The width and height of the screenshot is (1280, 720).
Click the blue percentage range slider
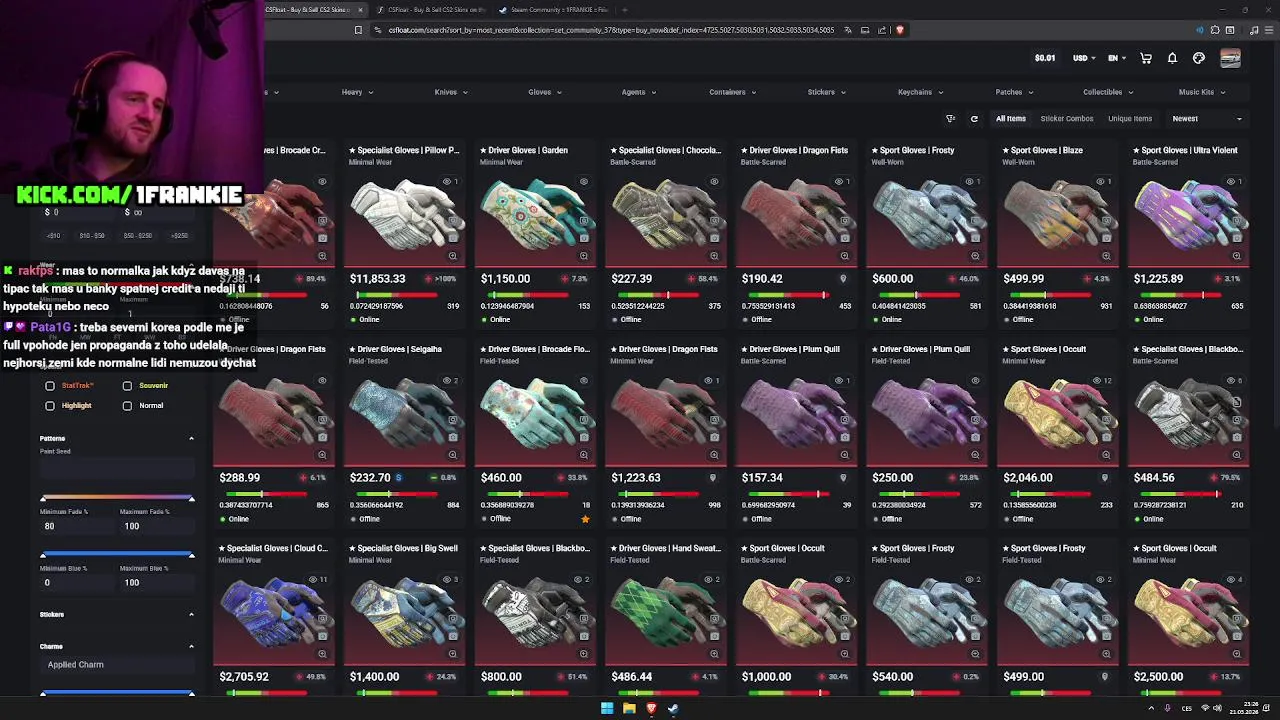(x=117, y=554)
